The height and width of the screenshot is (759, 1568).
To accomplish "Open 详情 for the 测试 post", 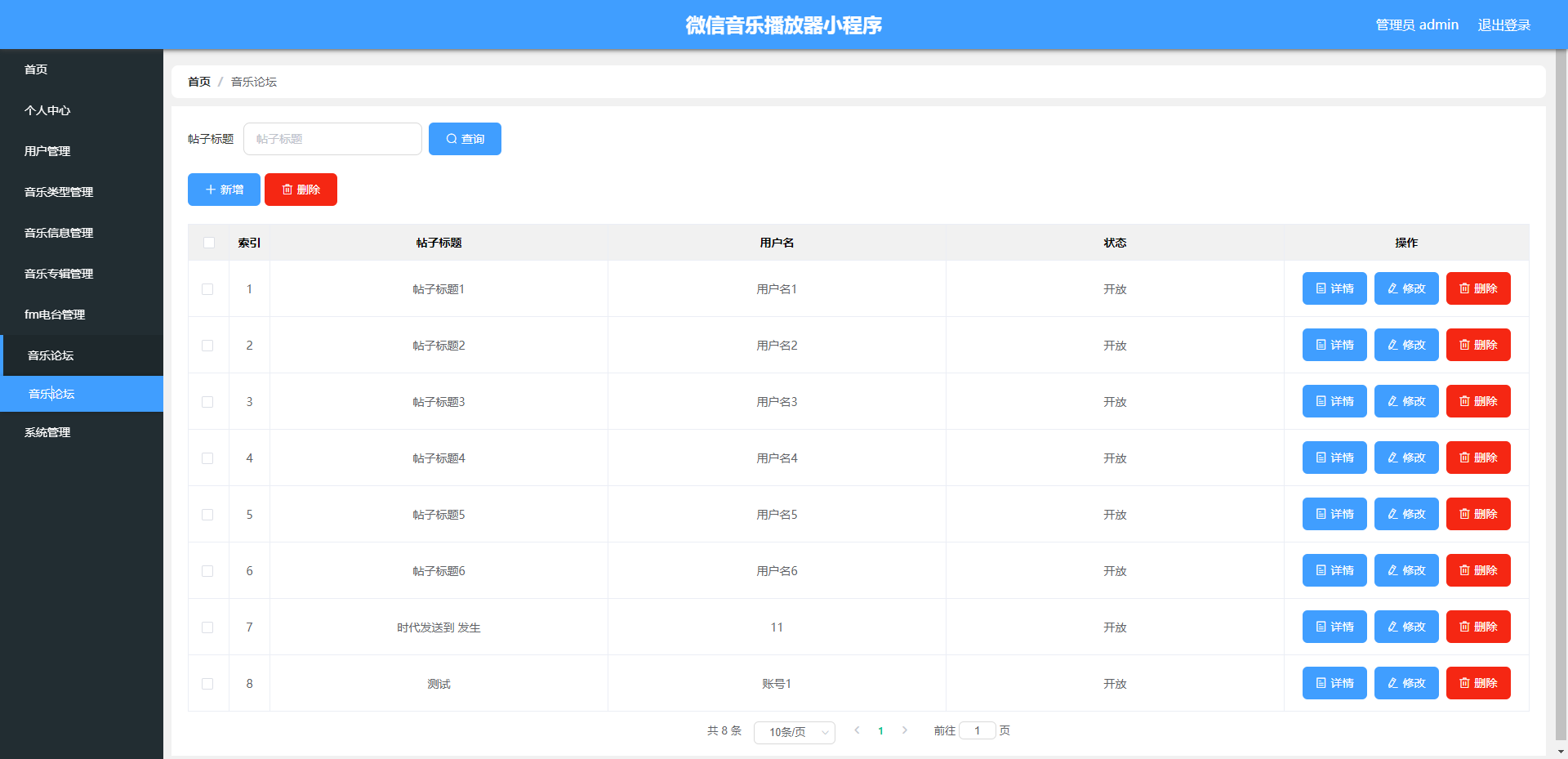I will [x=1334, y=683].
